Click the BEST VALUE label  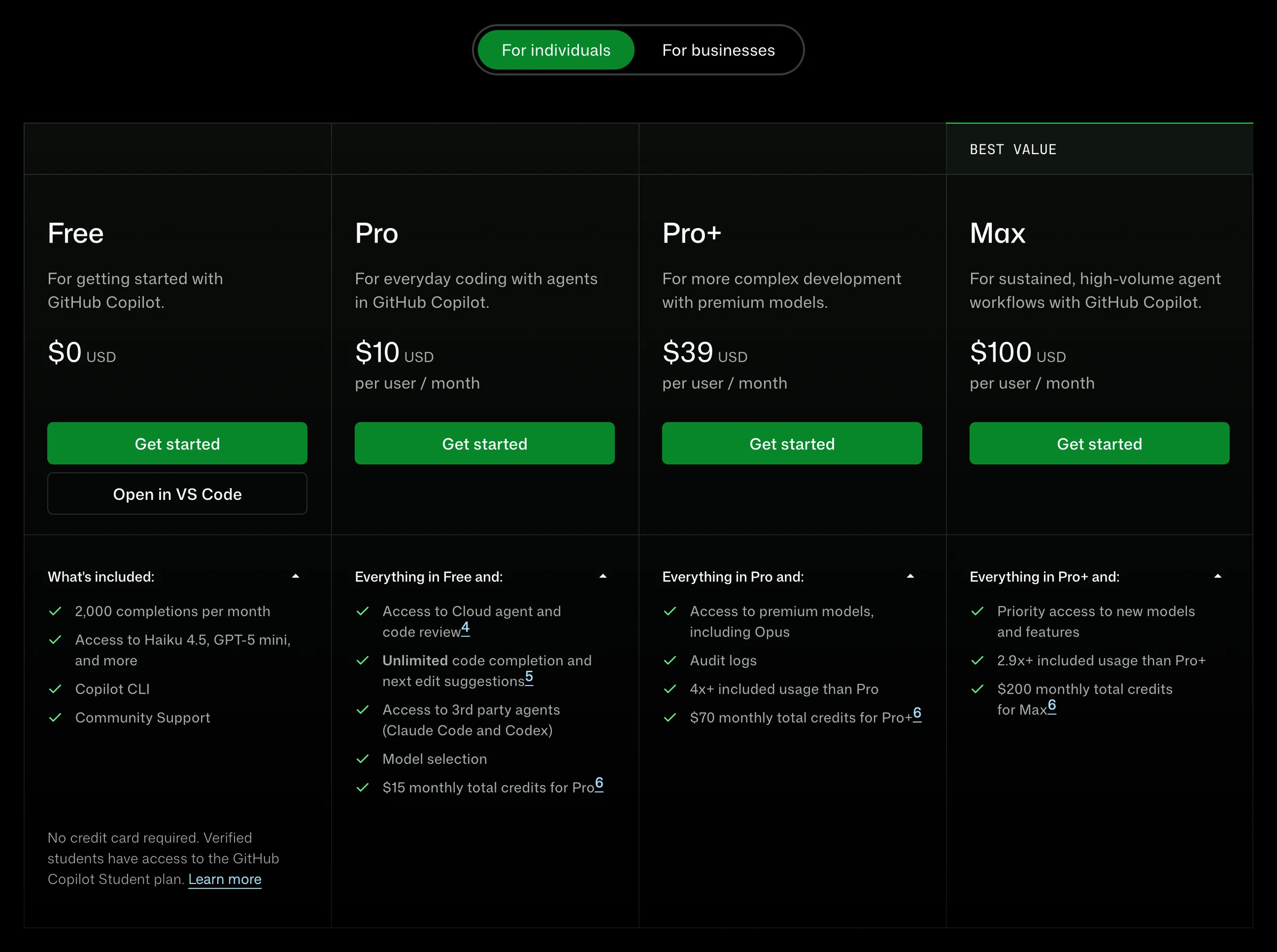1013,149
